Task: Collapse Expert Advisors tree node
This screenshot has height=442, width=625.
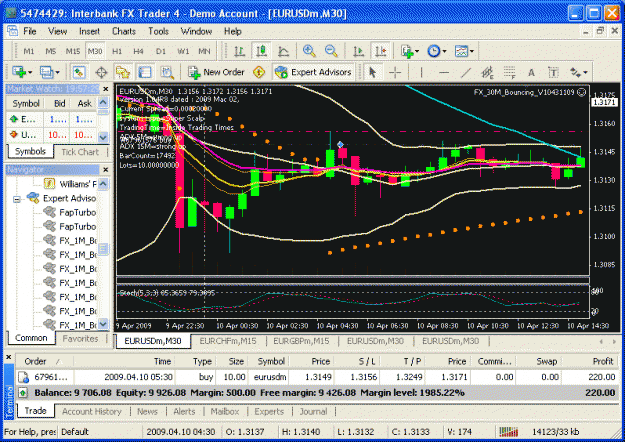Action: click(17, 198)
